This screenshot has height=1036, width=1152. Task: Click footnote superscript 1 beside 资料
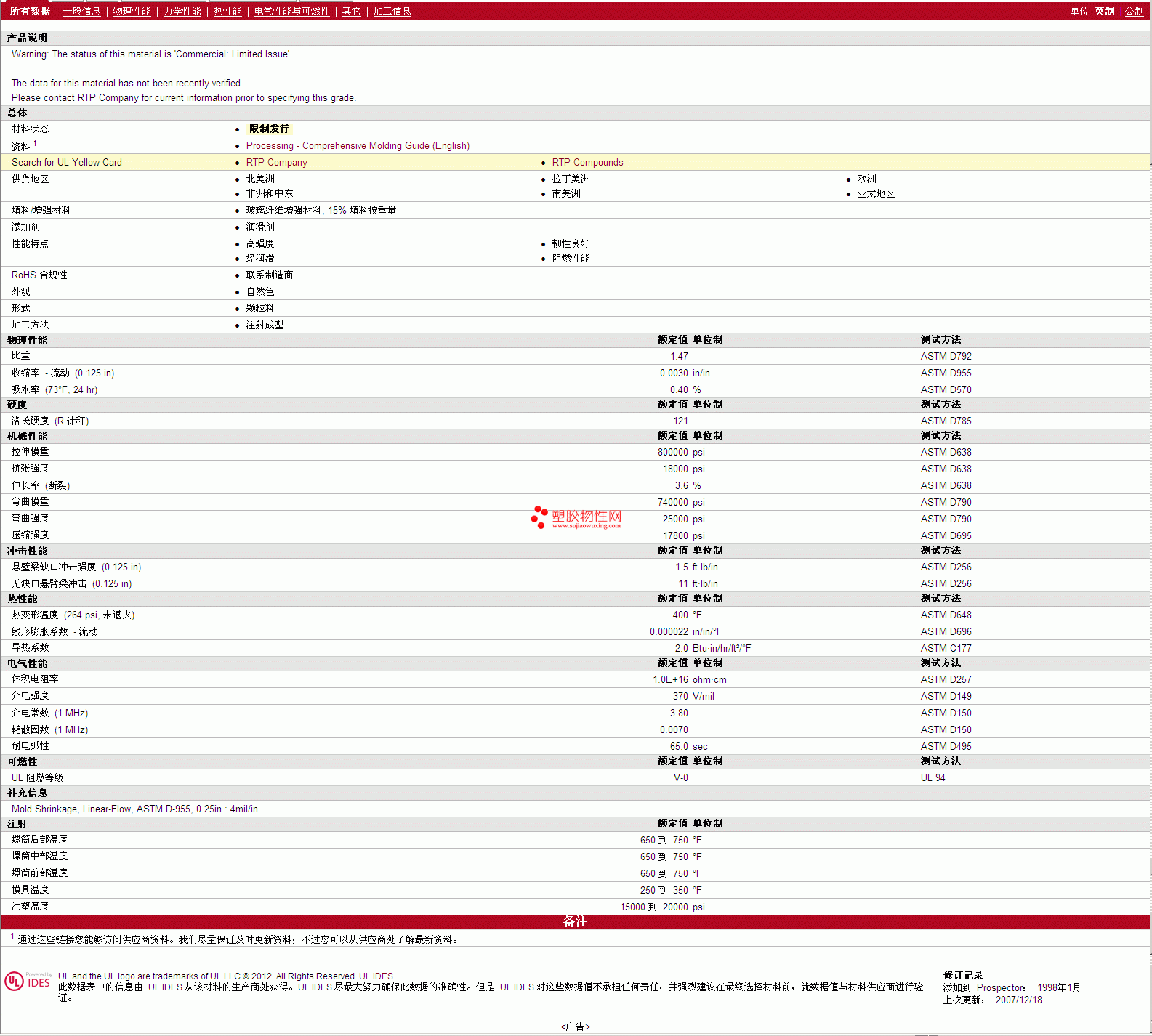[x=35, y=144]
